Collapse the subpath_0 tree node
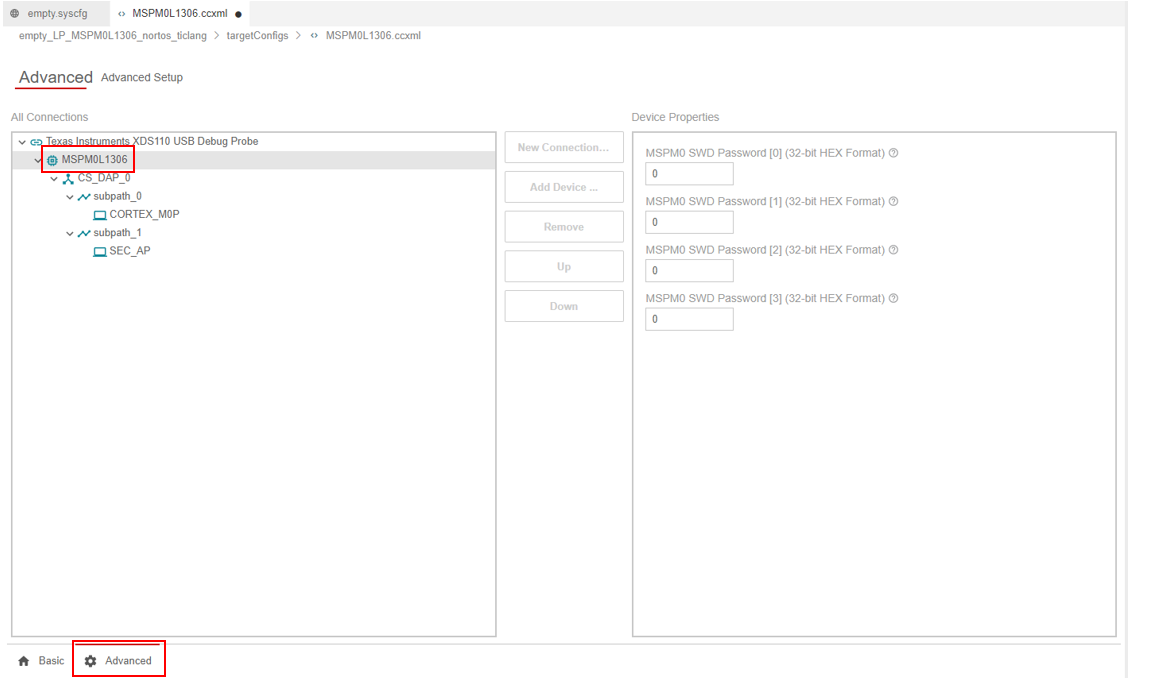1157x678 pixels. [x=70, y=197]
